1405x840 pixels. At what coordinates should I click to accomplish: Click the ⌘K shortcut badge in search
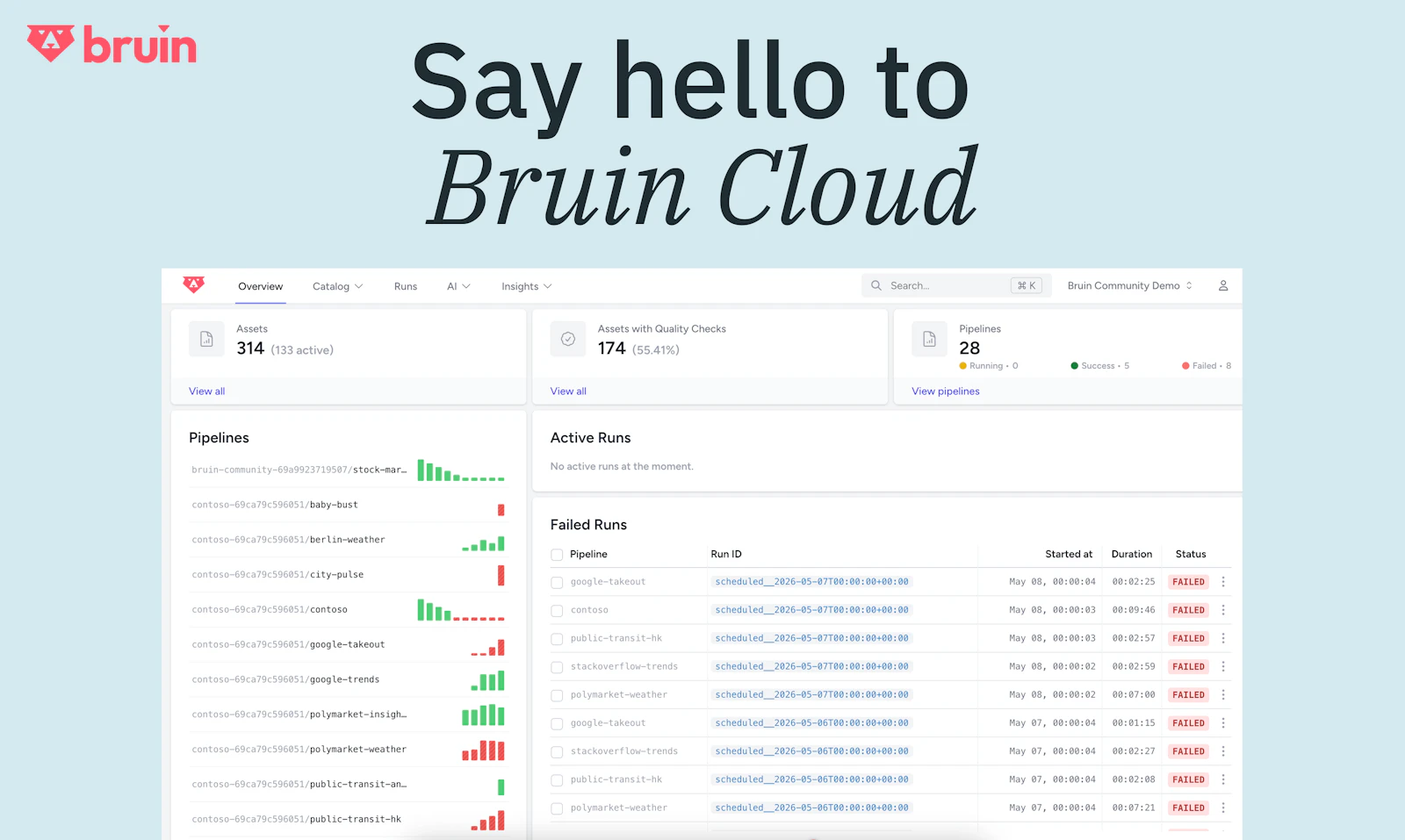coord(1027,286)
